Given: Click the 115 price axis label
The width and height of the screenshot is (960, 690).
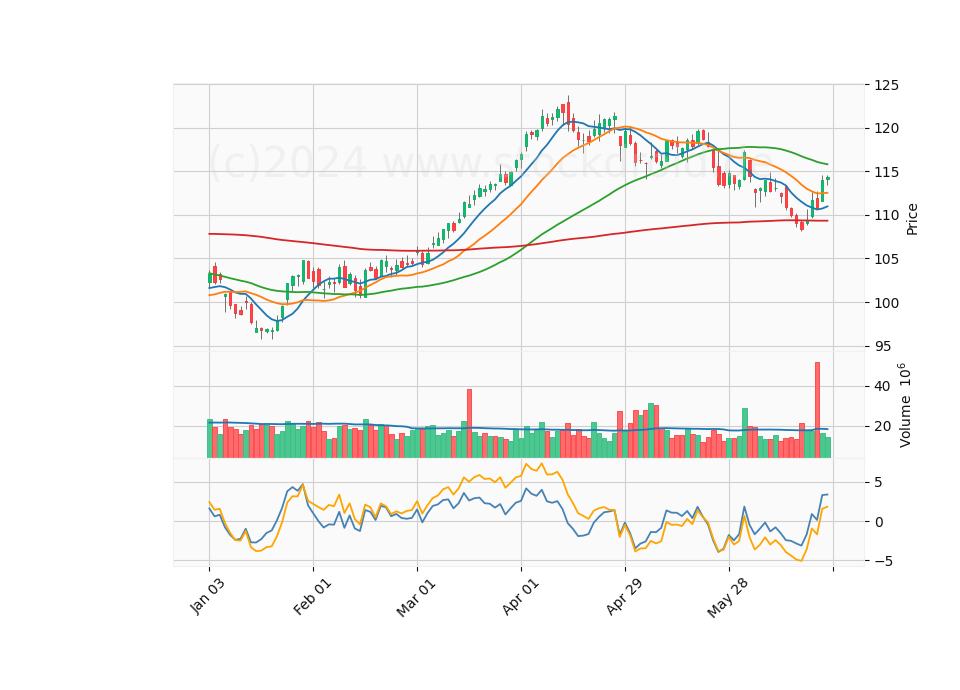Looking at the screenshot, I should (x=887, y=172).
